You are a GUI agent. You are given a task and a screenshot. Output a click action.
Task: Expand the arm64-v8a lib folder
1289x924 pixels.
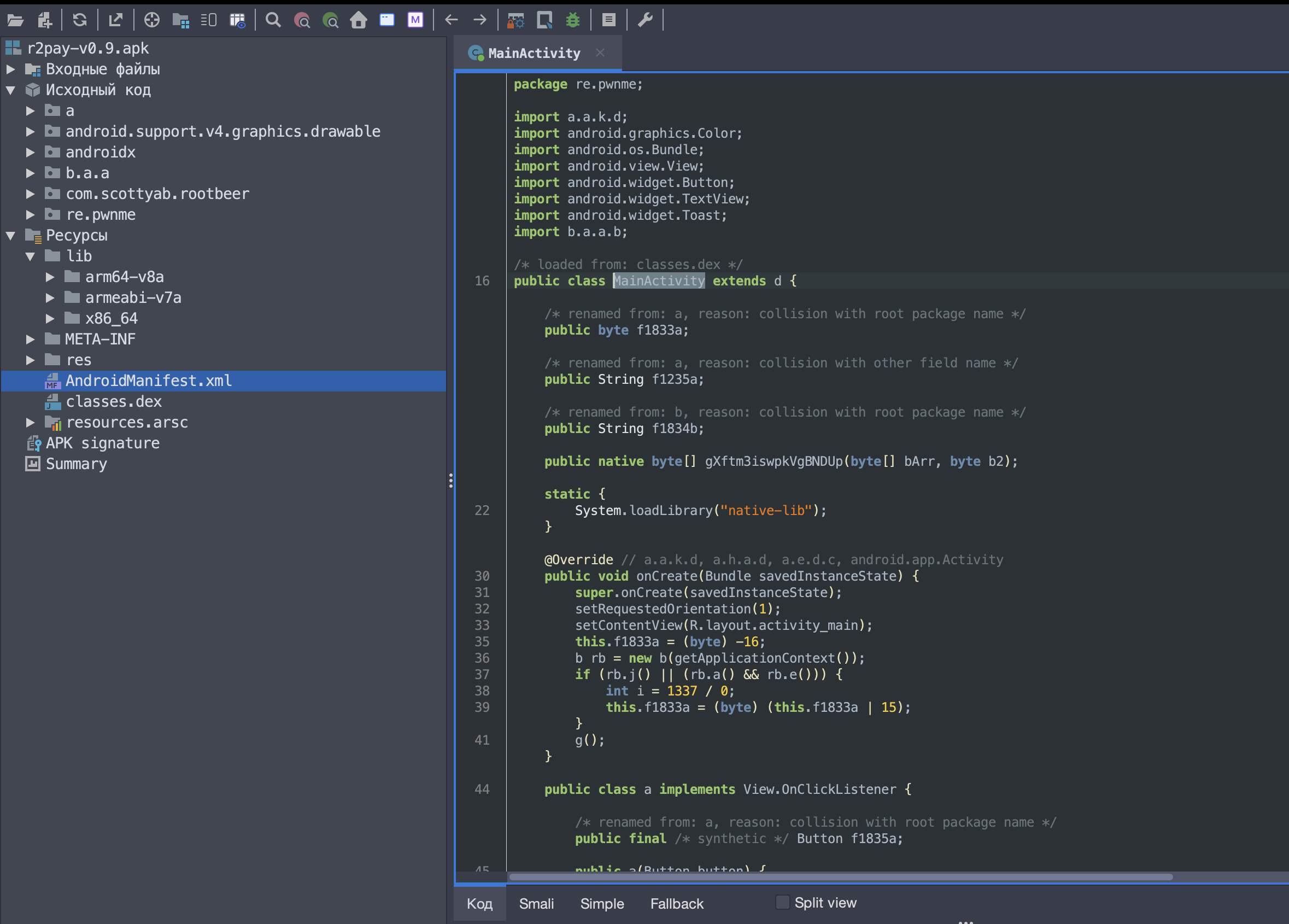(50, 277)
